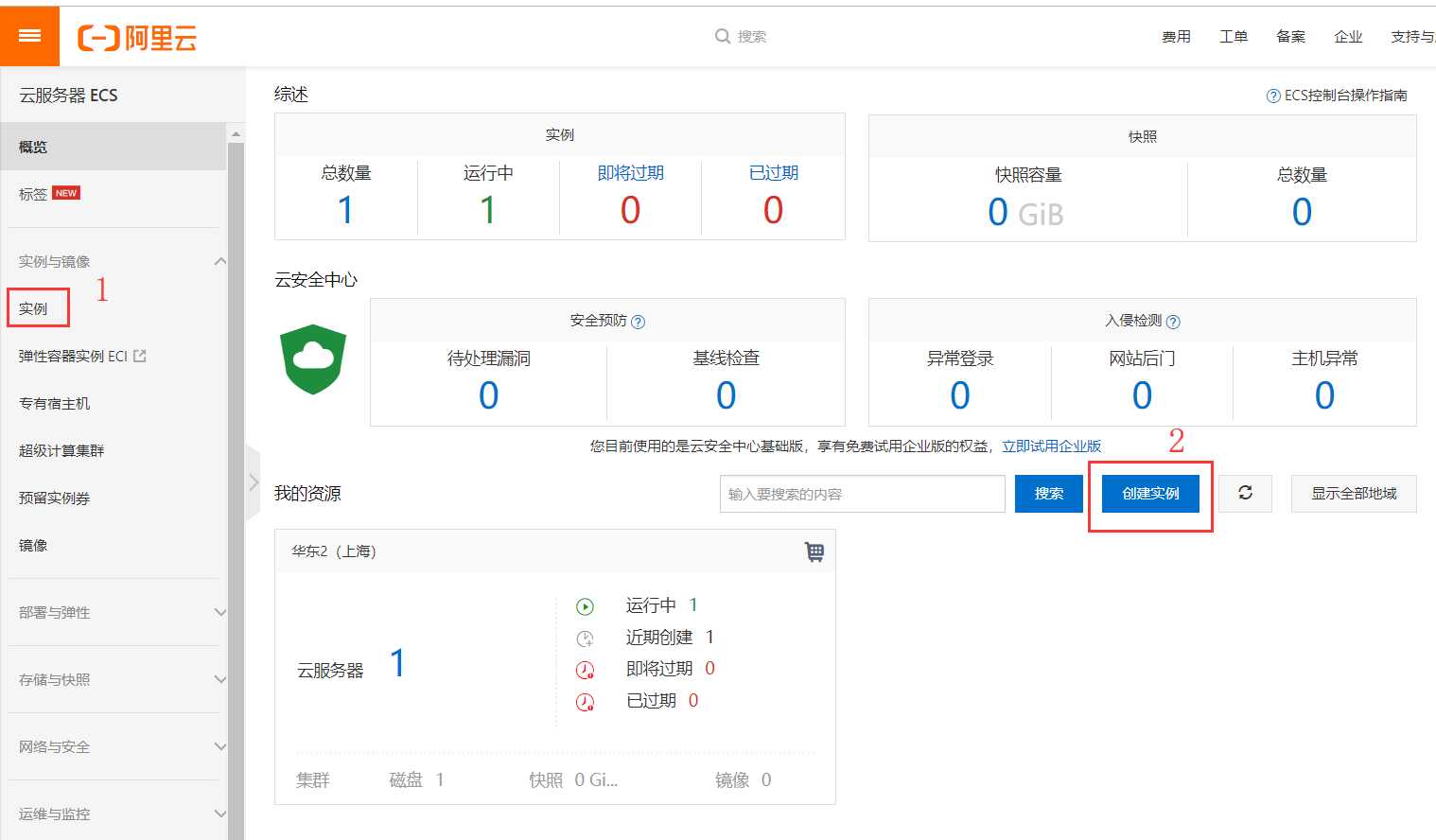Viewport: 1436px width, 840px height.
Task: Open 工单 in the top navigation
Action: click(x=1234, y=37)
